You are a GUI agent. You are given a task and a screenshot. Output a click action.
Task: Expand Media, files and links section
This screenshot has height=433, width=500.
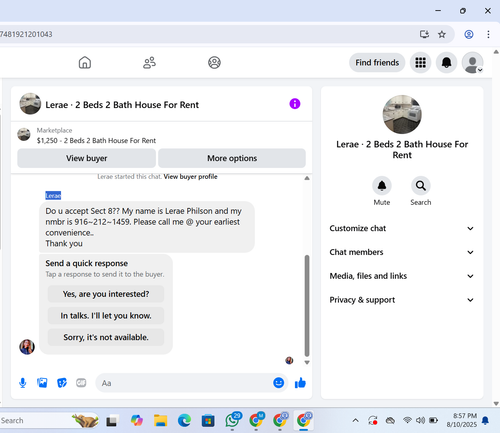click(402, 276)
